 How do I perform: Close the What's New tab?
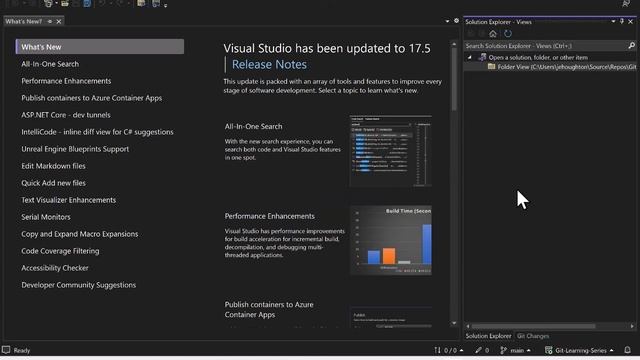[59, 21]
